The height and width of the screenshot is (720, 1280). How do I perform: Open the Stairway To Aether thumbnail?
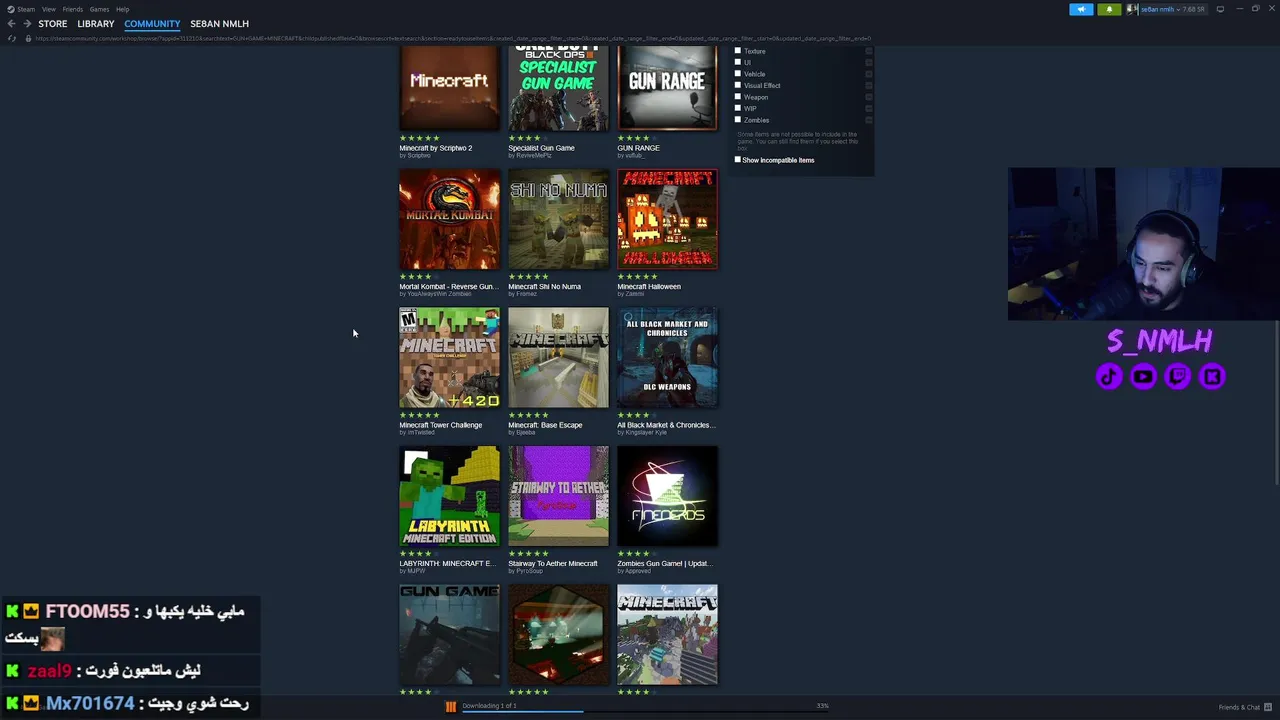pyautogui.click(x=558, y=496)
